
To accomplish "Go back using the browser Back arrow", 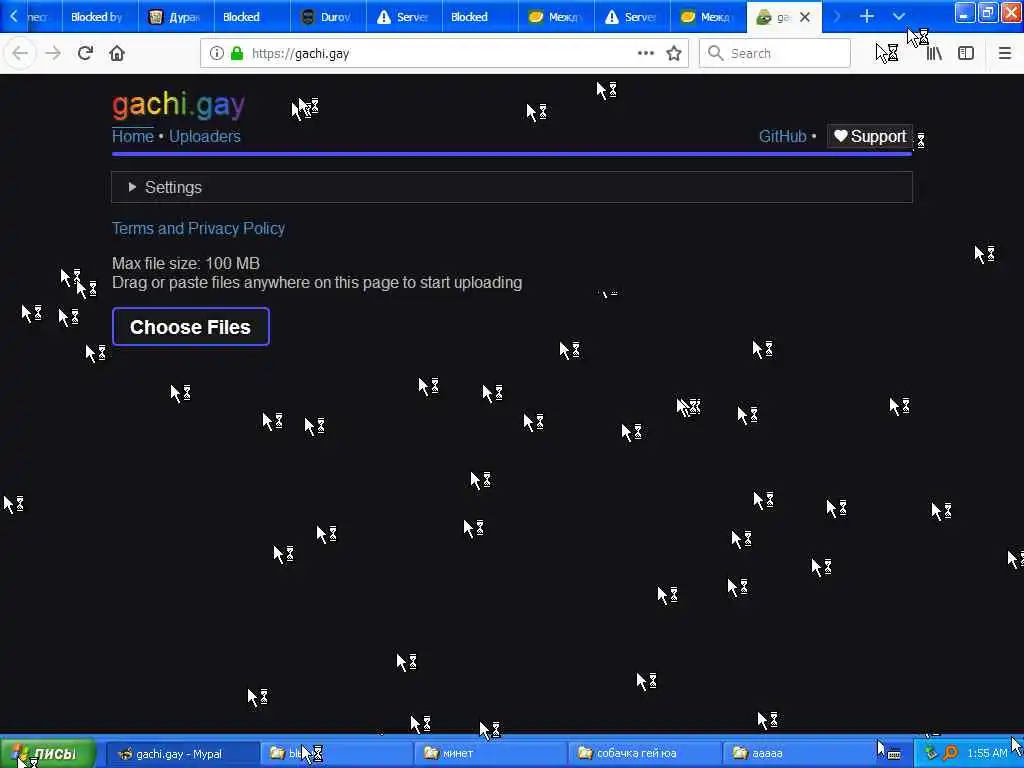I will [x=20, y=53].
